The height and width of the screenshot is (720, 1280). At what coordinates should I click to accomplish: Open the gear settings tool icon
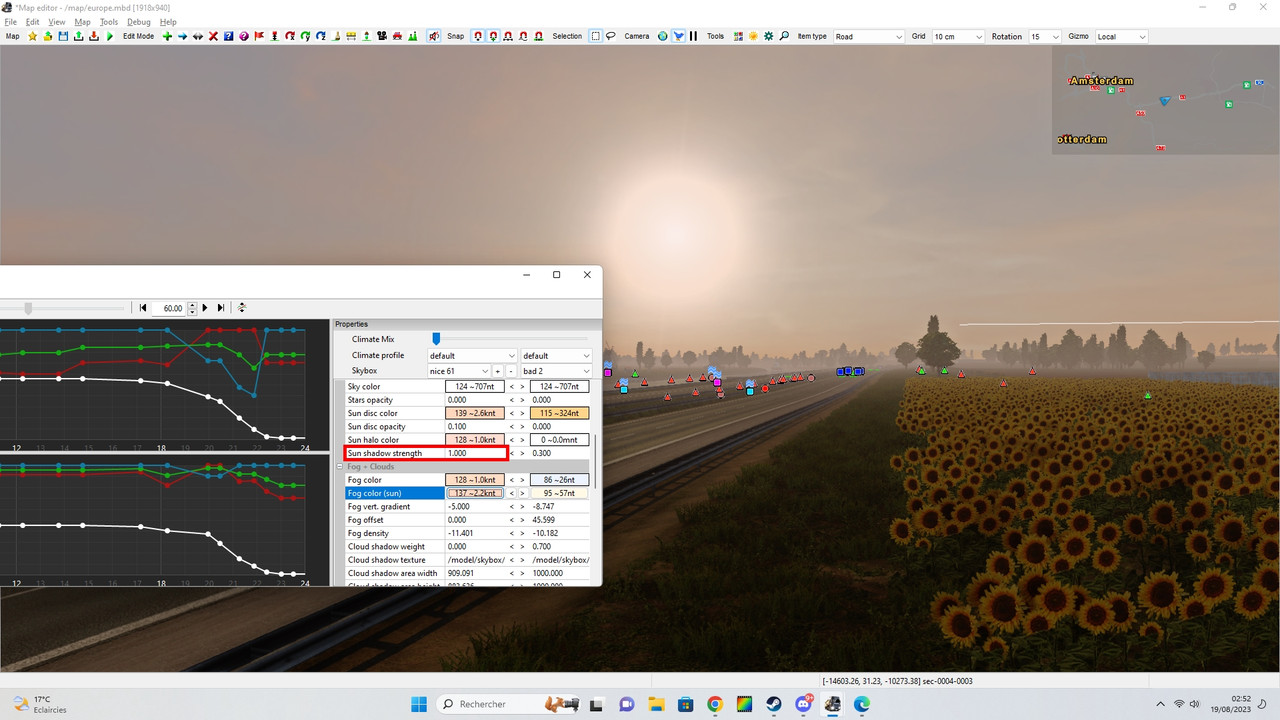[768, 36]
